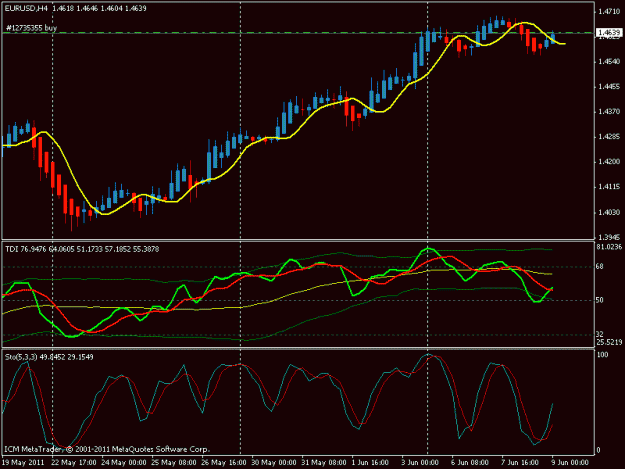Click the 30 May 00:00 time label
Image resolution: width=625 pixels, height=469 pixels.
tap(273, 463)
